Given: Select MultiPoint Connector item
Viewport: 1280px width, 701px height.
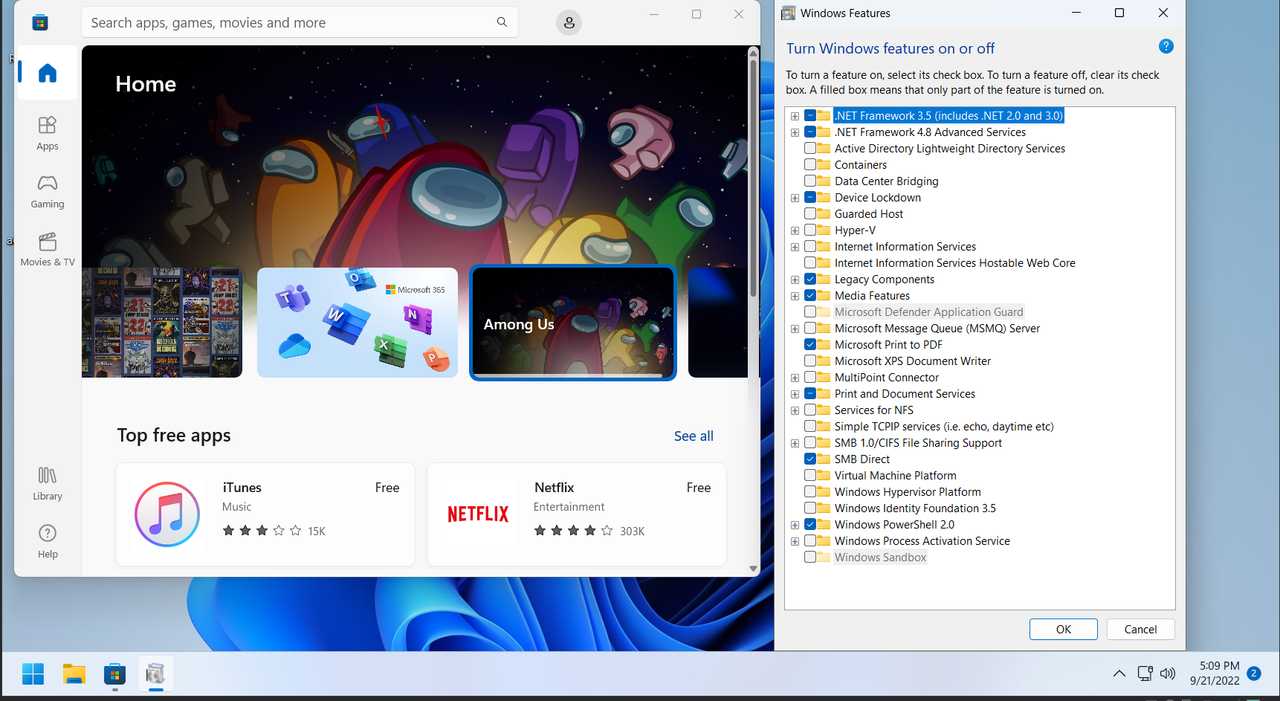Looking at the screenshot, I should tap(887, 378).
